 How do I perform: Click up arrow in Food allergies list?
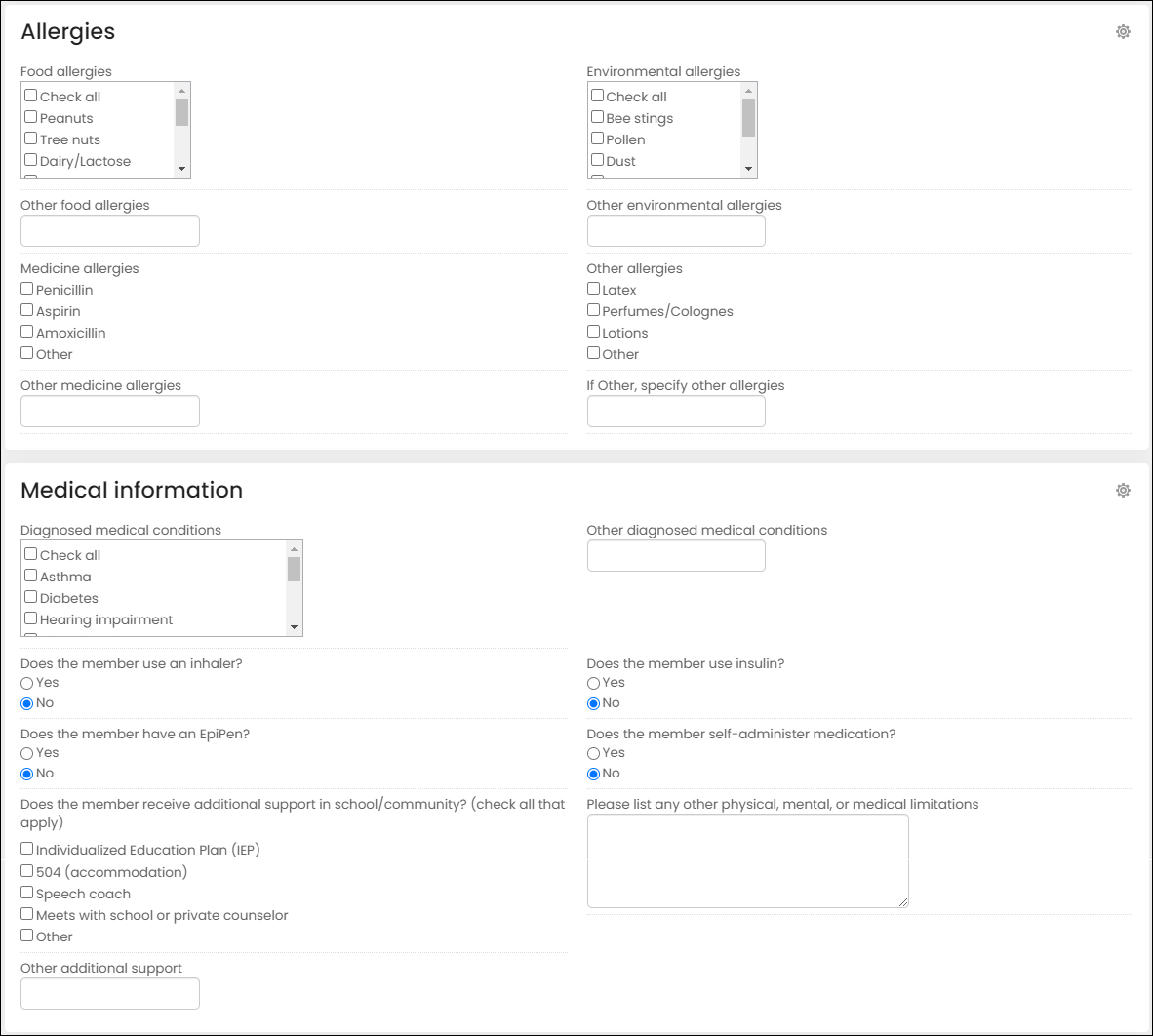181,91
